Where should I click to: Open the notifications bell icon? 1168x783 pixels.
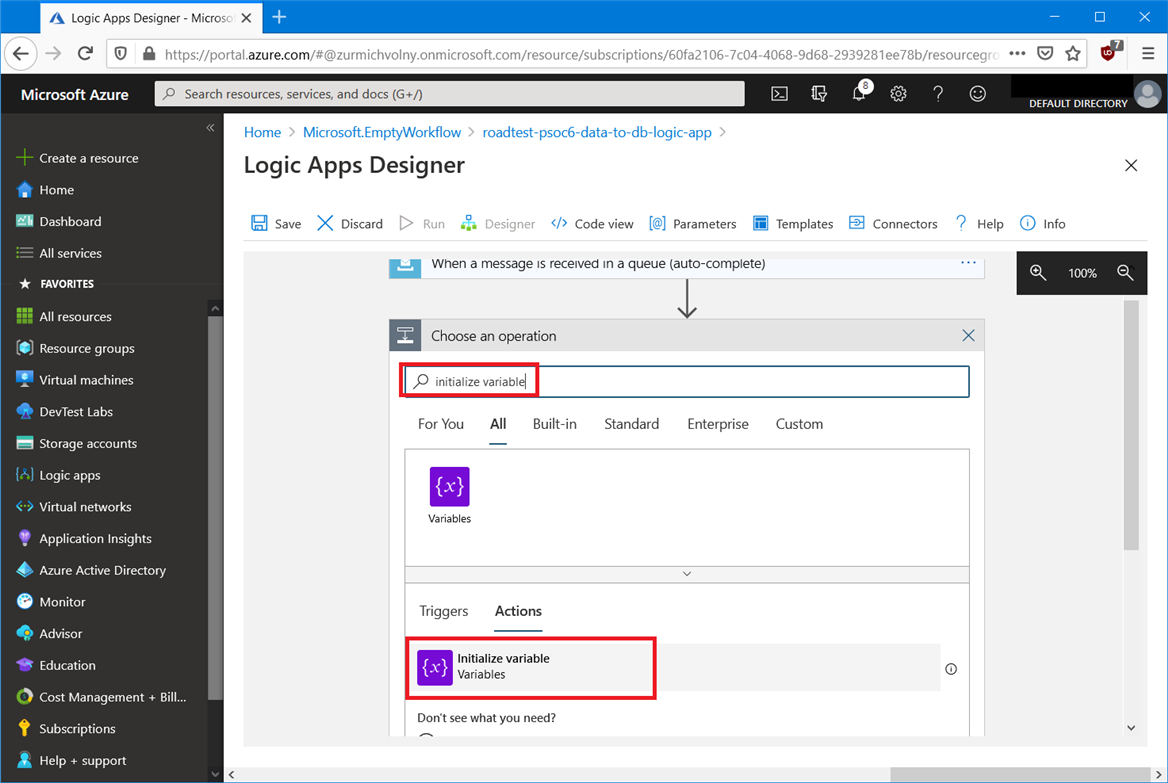[858, 94]
